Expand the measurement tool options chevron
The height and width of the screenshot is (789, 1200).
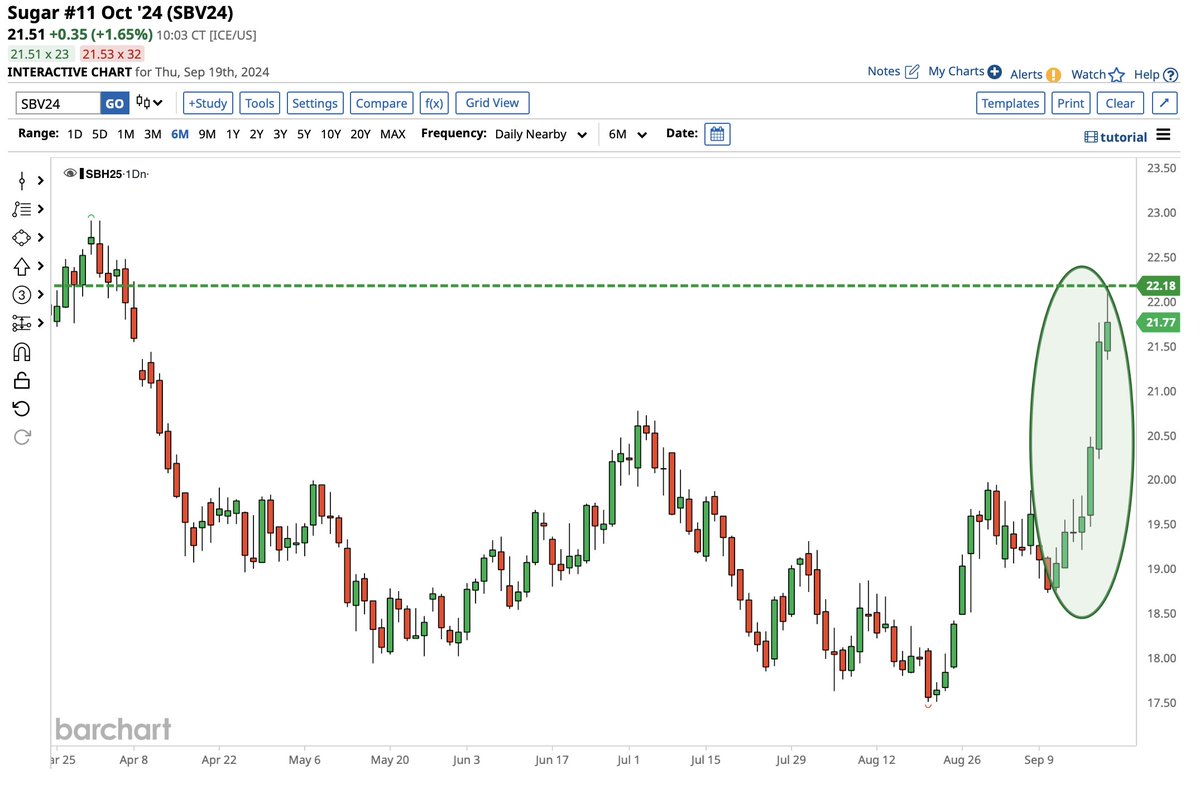coord(40,323)
